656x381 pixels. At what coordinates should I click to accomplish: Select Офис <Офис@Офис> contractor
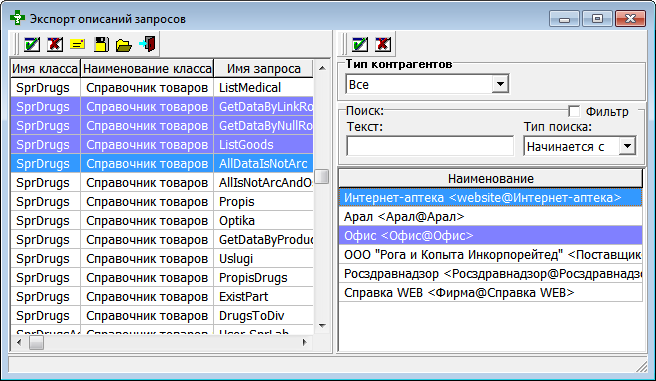point(490,235)
